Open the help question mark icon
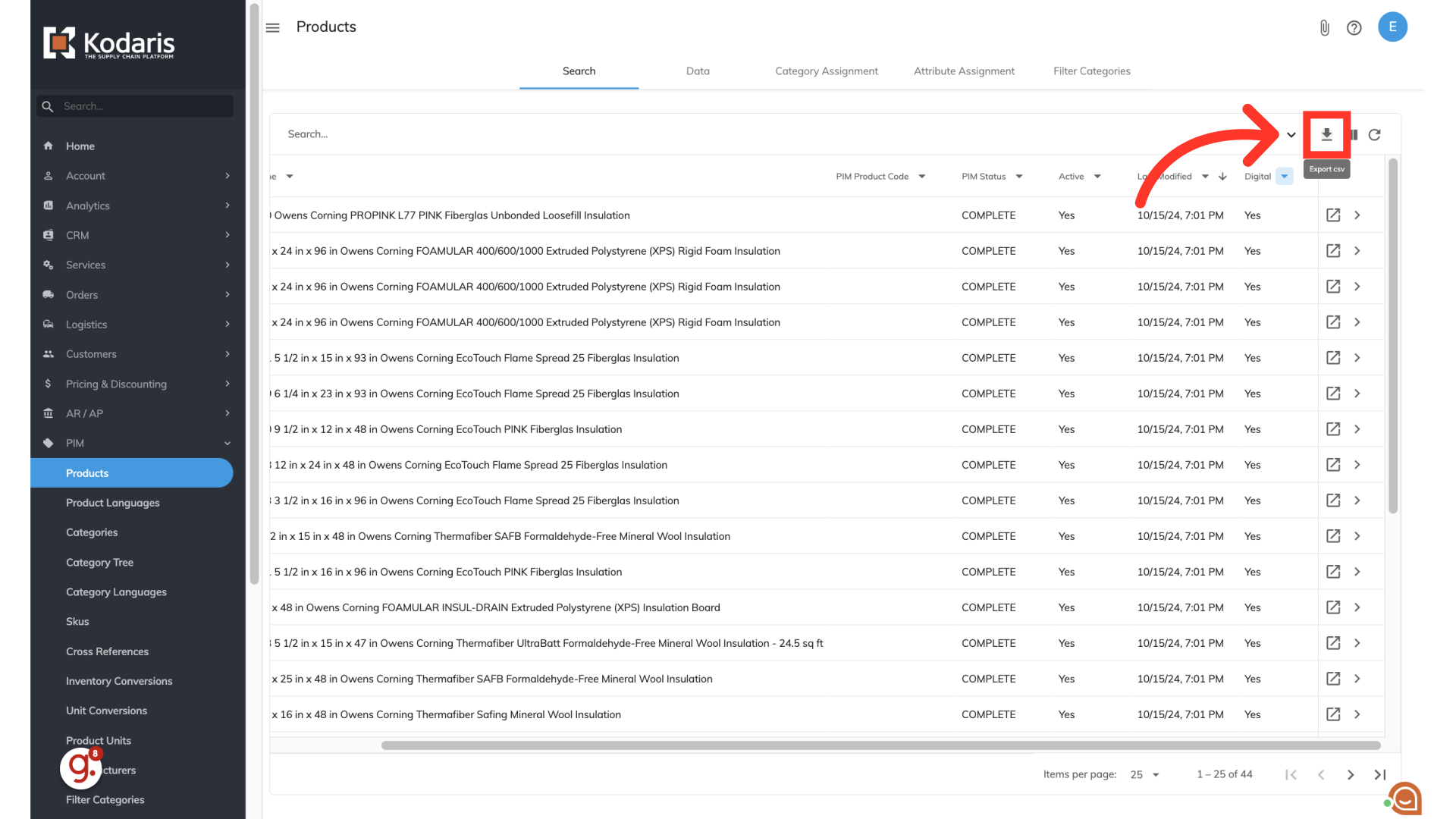The image size is (1456, 819). pos(1354,28)
